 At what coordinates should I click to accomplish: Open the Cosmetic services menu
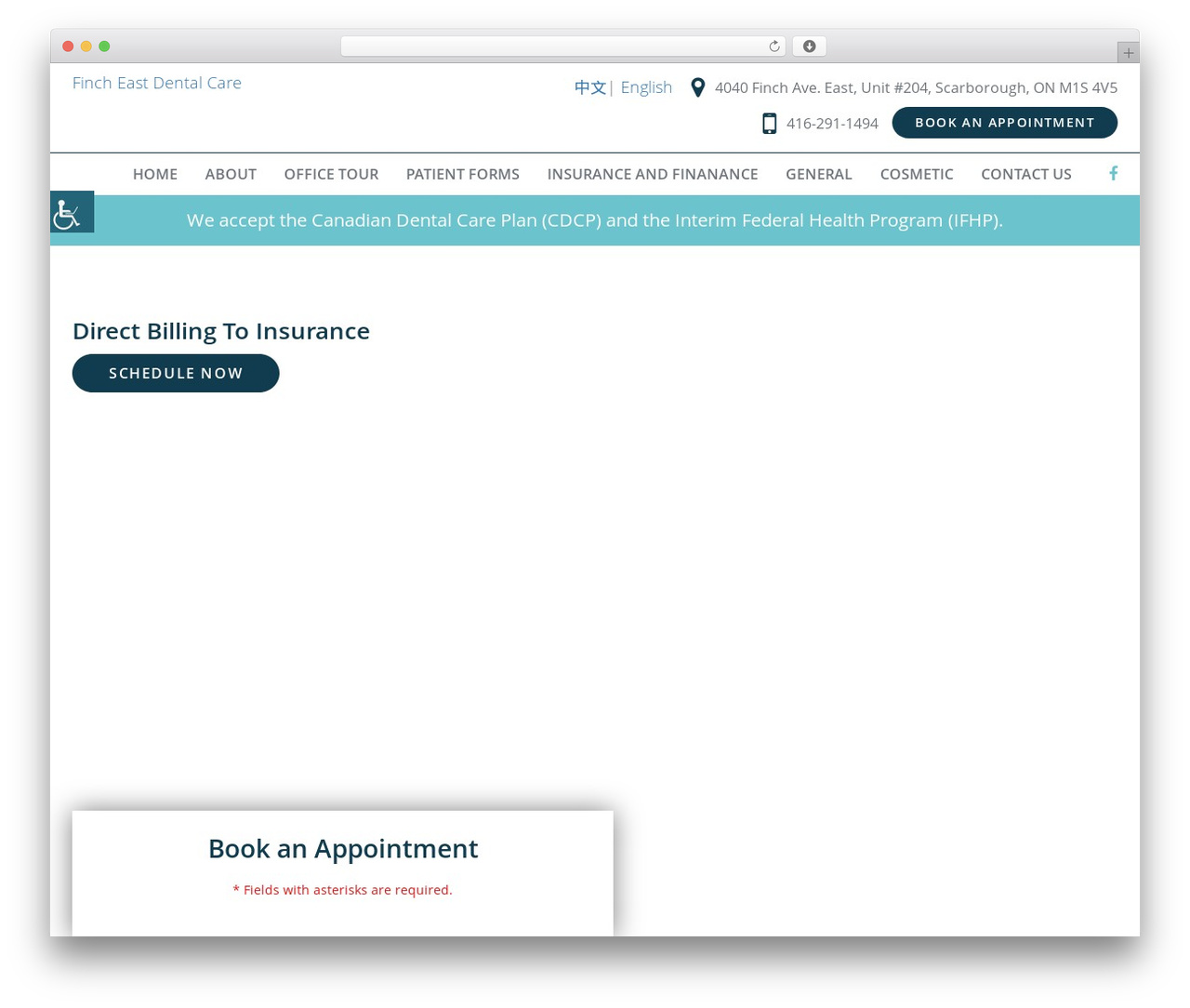pyautogui.click(x=917, y=174)
